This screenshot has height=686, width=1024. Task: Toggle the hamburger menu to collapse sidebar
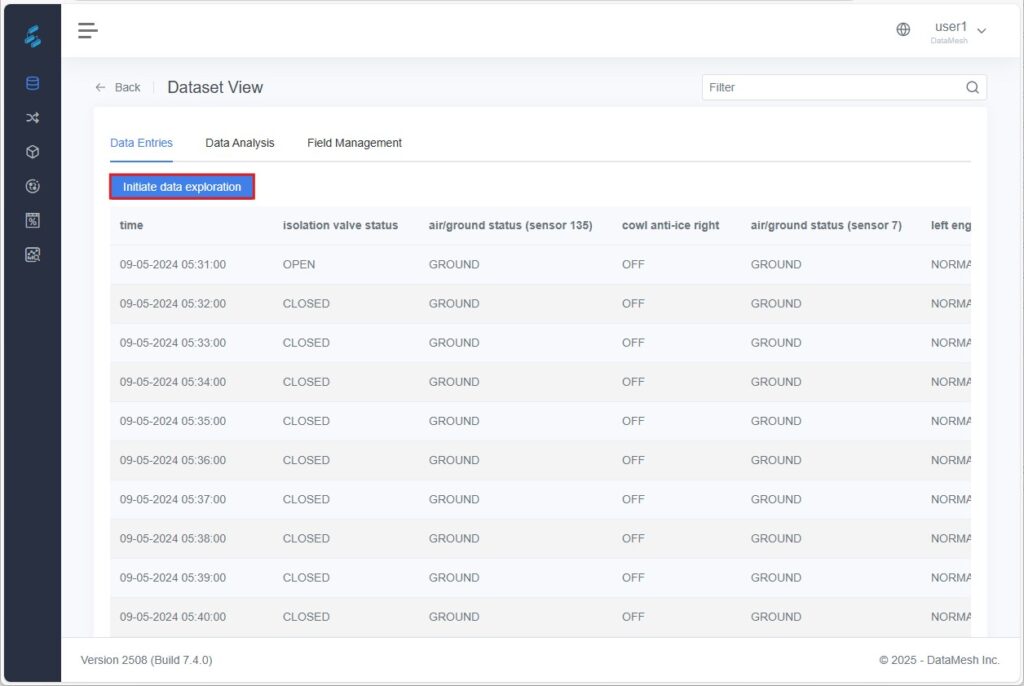tap(88, 30)
